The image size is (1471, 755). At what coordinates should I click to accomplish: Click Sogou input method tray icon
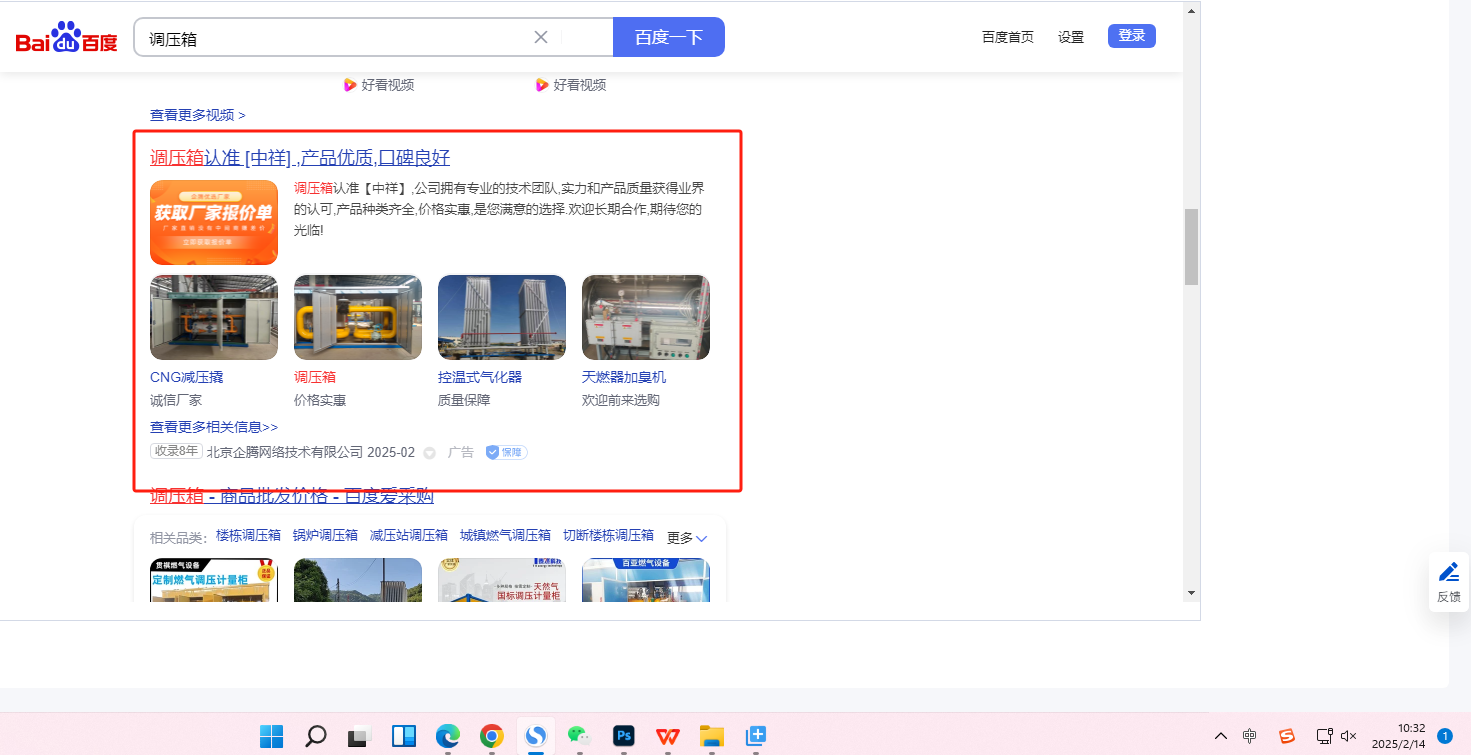coord(1287,736)
